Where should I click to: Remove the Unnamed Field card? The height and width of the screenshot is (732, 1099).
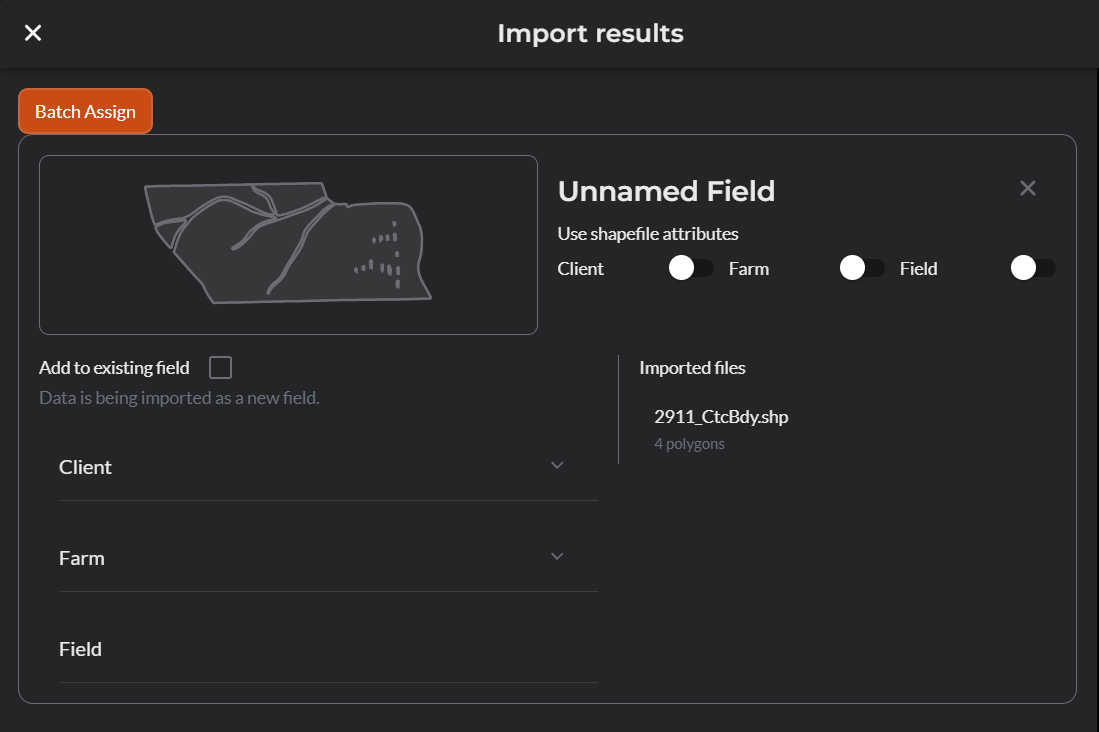tap(1028, 188)
